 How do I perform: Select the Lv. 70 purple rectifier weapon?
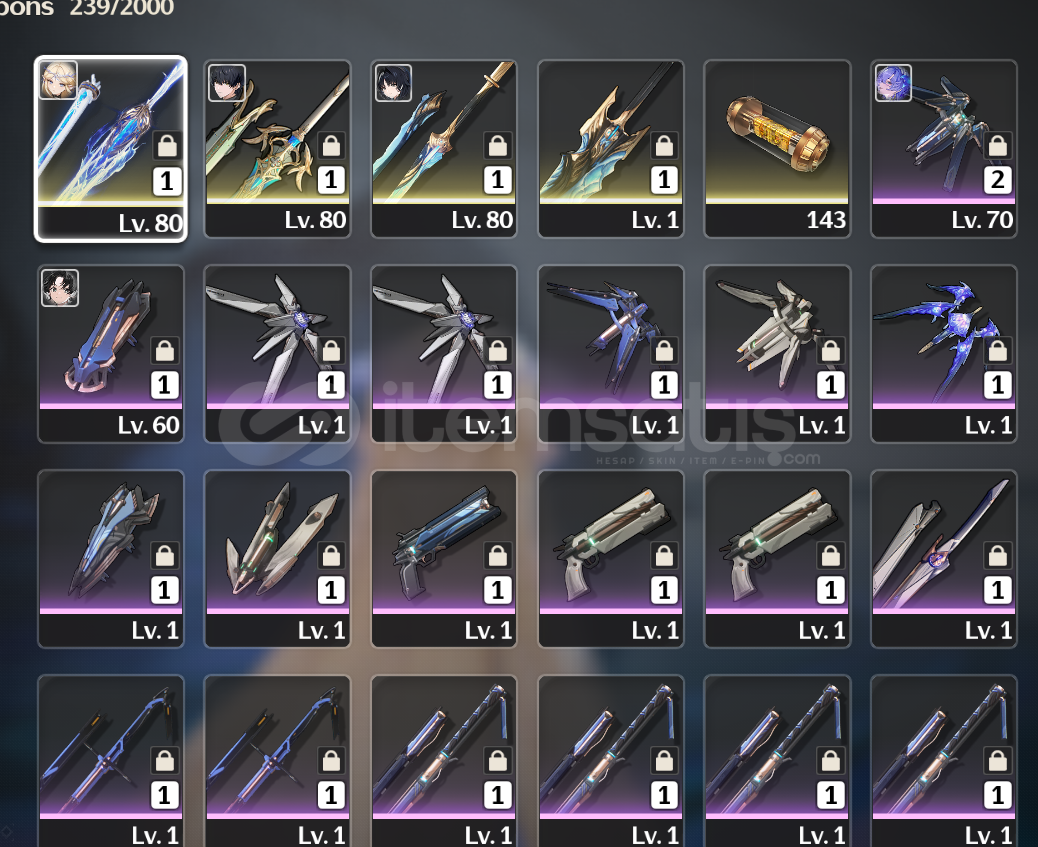[944, 149]
